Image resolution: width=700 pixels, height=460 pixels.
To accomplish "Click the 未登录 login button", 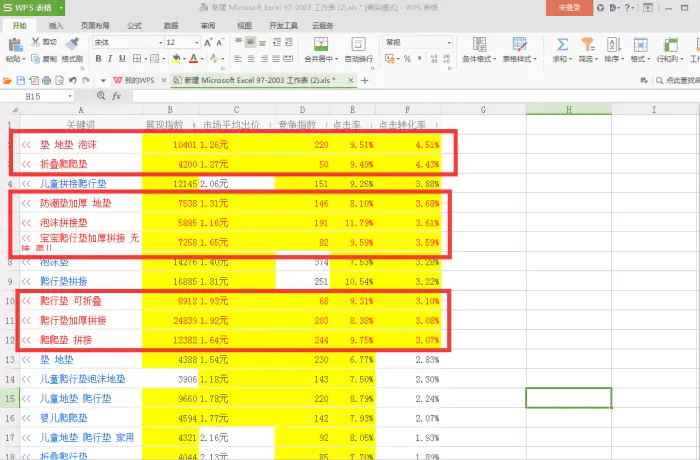I will tap(569, 8).
